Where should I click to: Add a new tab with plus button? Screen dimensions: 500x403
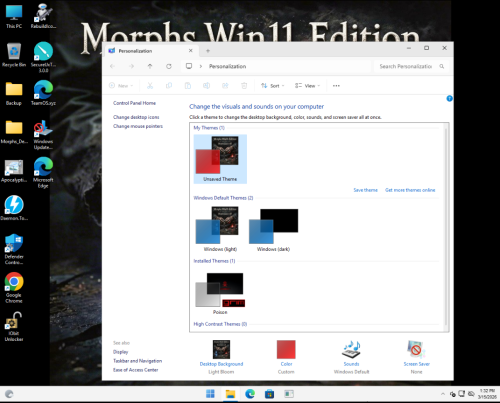coord(208,51)
